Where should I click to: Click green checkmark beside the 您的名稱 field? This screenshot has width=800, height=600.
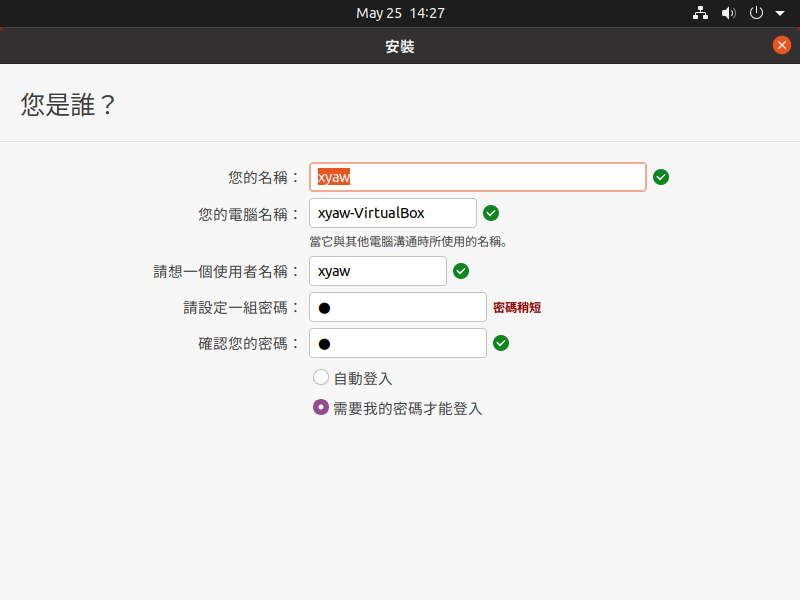(661, 177)
